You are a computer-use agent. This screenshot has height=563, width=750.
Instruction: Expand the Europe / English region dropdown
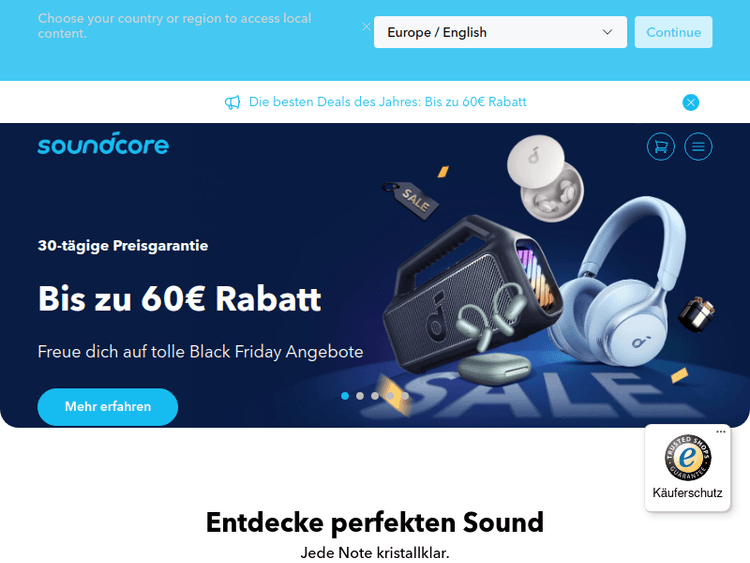500,32
